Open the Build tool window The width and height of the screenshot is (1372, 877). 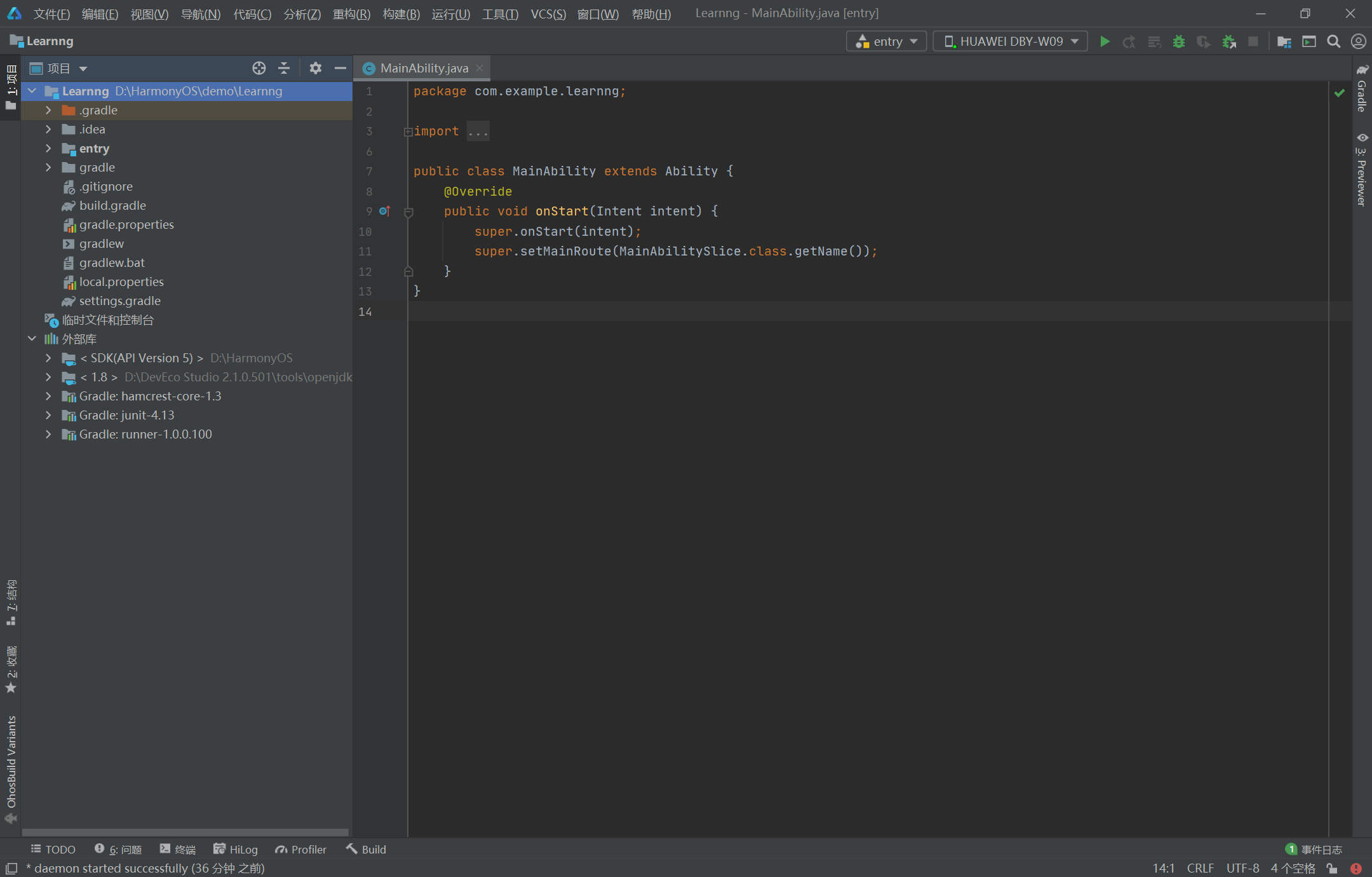(x=367, y=849)
